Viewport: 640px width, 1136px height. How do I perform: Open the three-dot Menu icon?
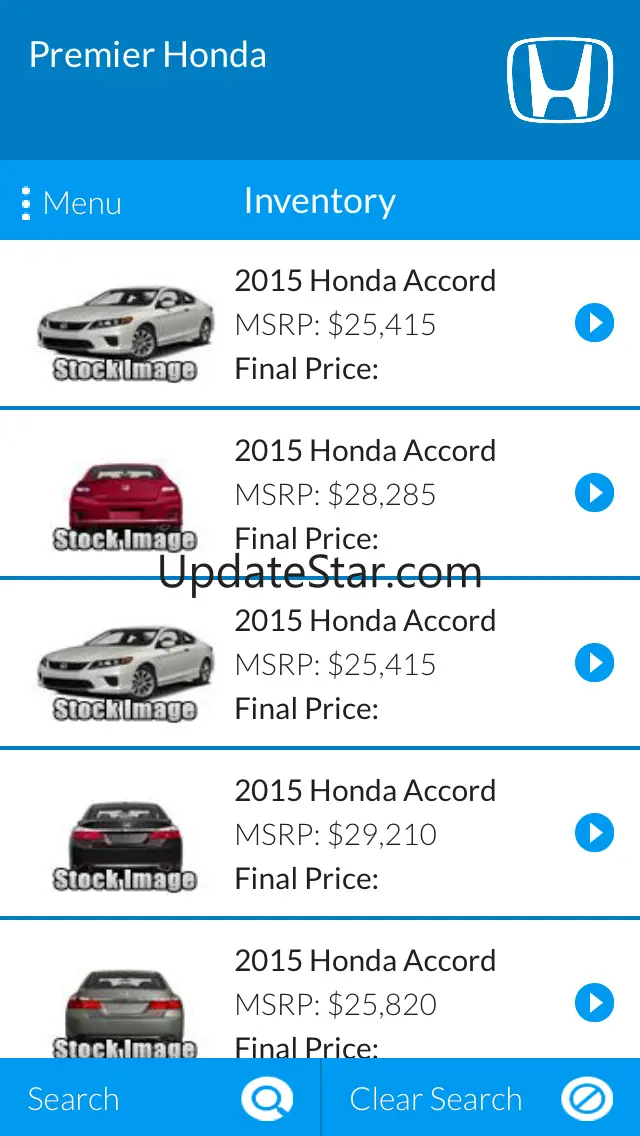click(26, 203)
